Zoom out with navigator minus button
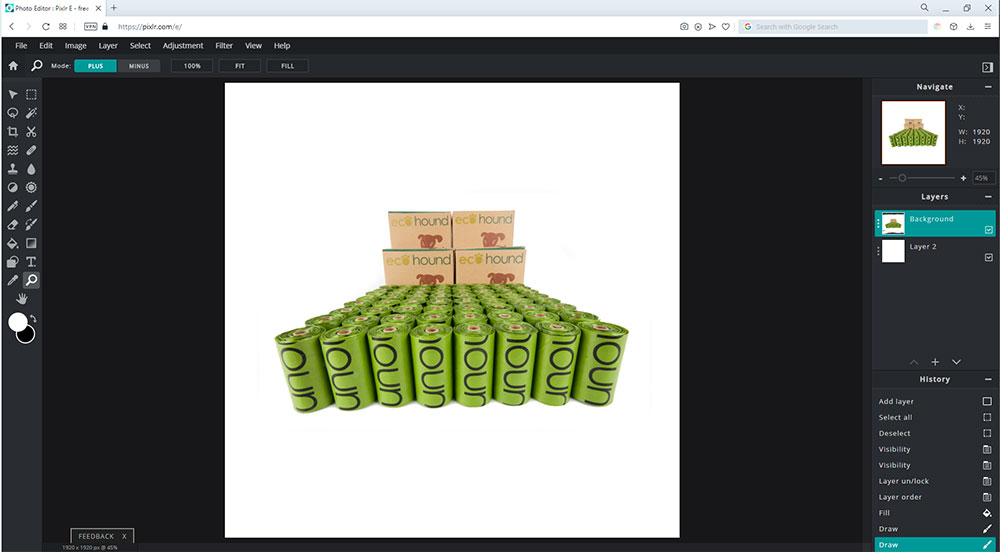 [x=881, y=178]
